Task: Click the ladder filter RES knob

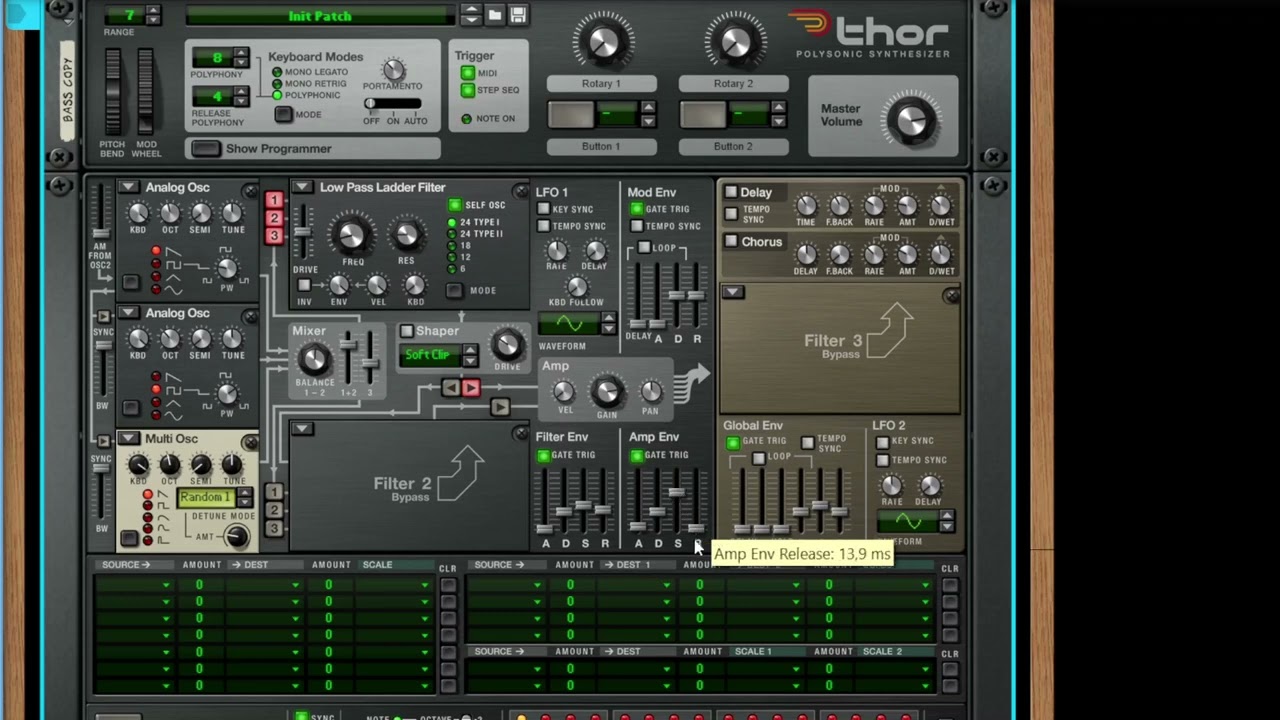Action: coord(406,235)
